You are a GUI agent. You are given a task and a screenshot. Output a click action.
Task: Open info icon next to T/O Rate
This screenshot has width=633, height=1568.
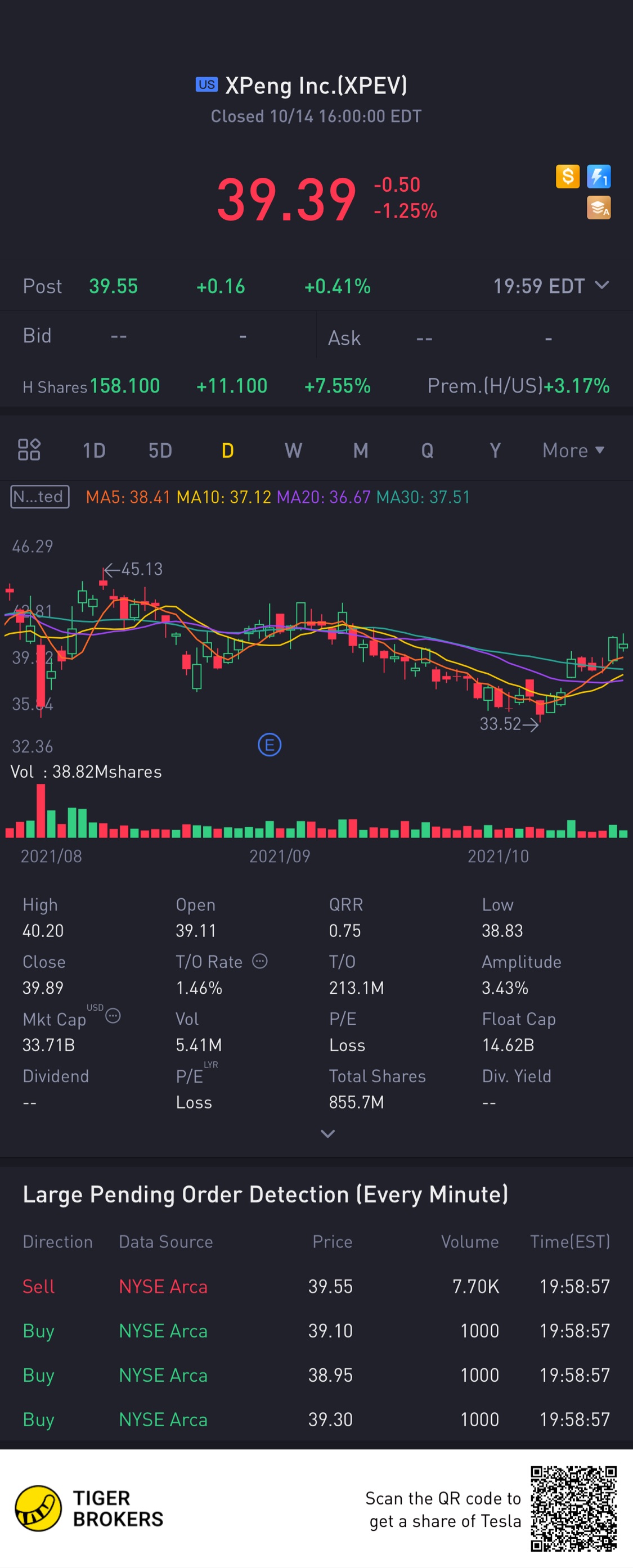pos(259,961)
